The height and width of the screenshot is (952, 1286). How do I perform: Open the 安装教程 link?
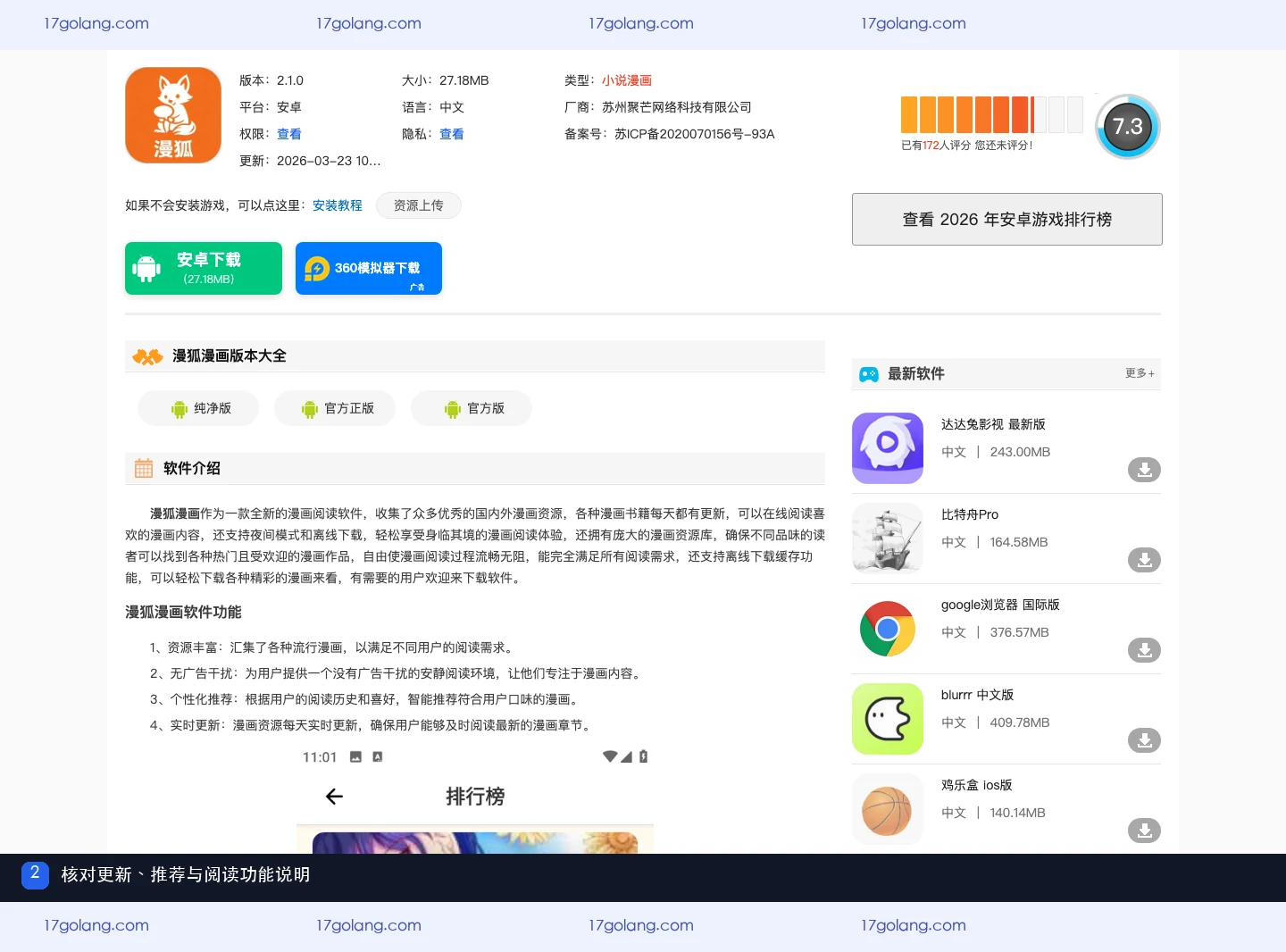point(338,205)
